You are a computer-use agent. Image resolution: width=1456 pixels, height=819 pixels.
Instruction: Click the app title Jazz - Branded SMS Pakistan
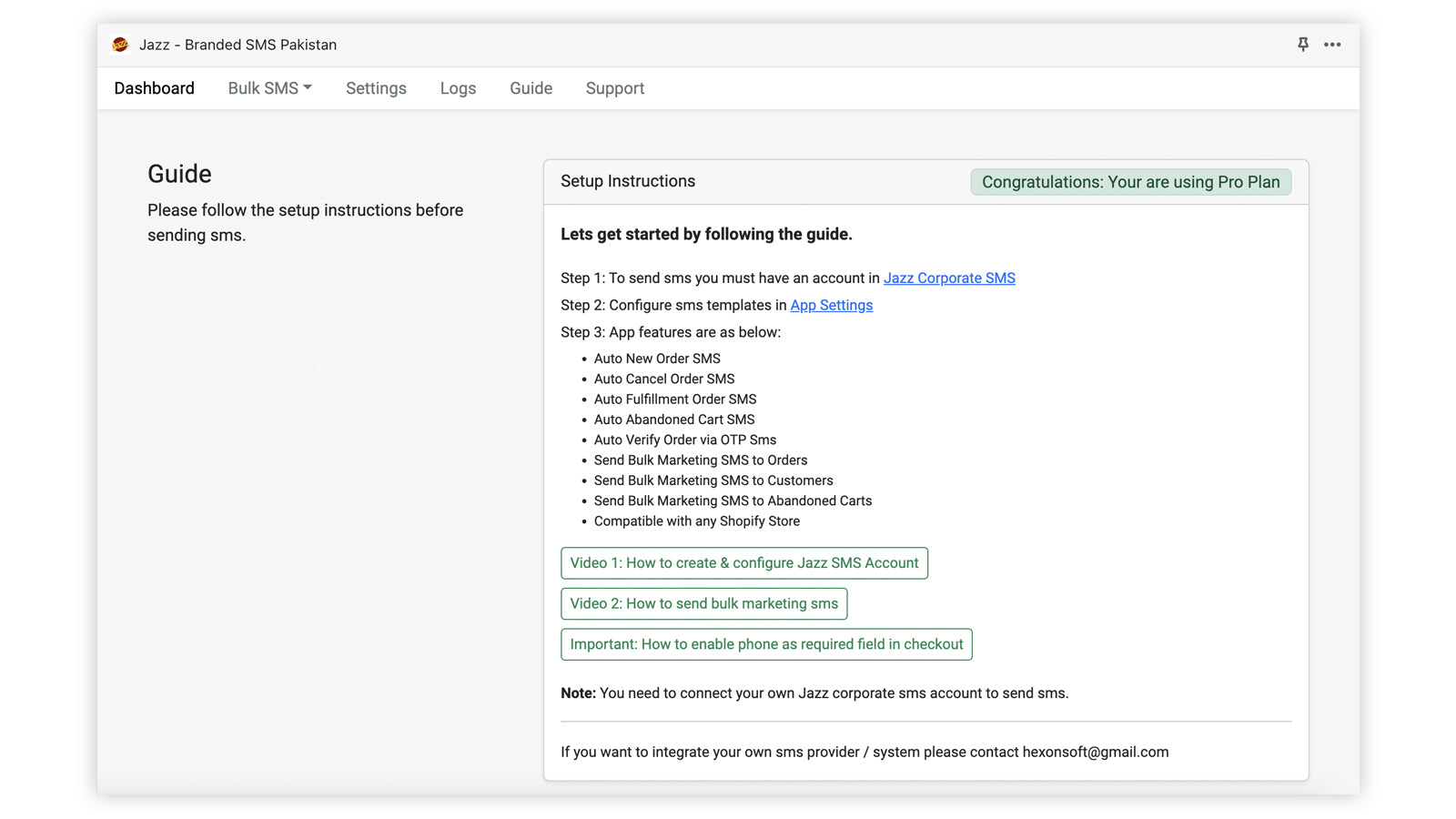click(238, 45)
